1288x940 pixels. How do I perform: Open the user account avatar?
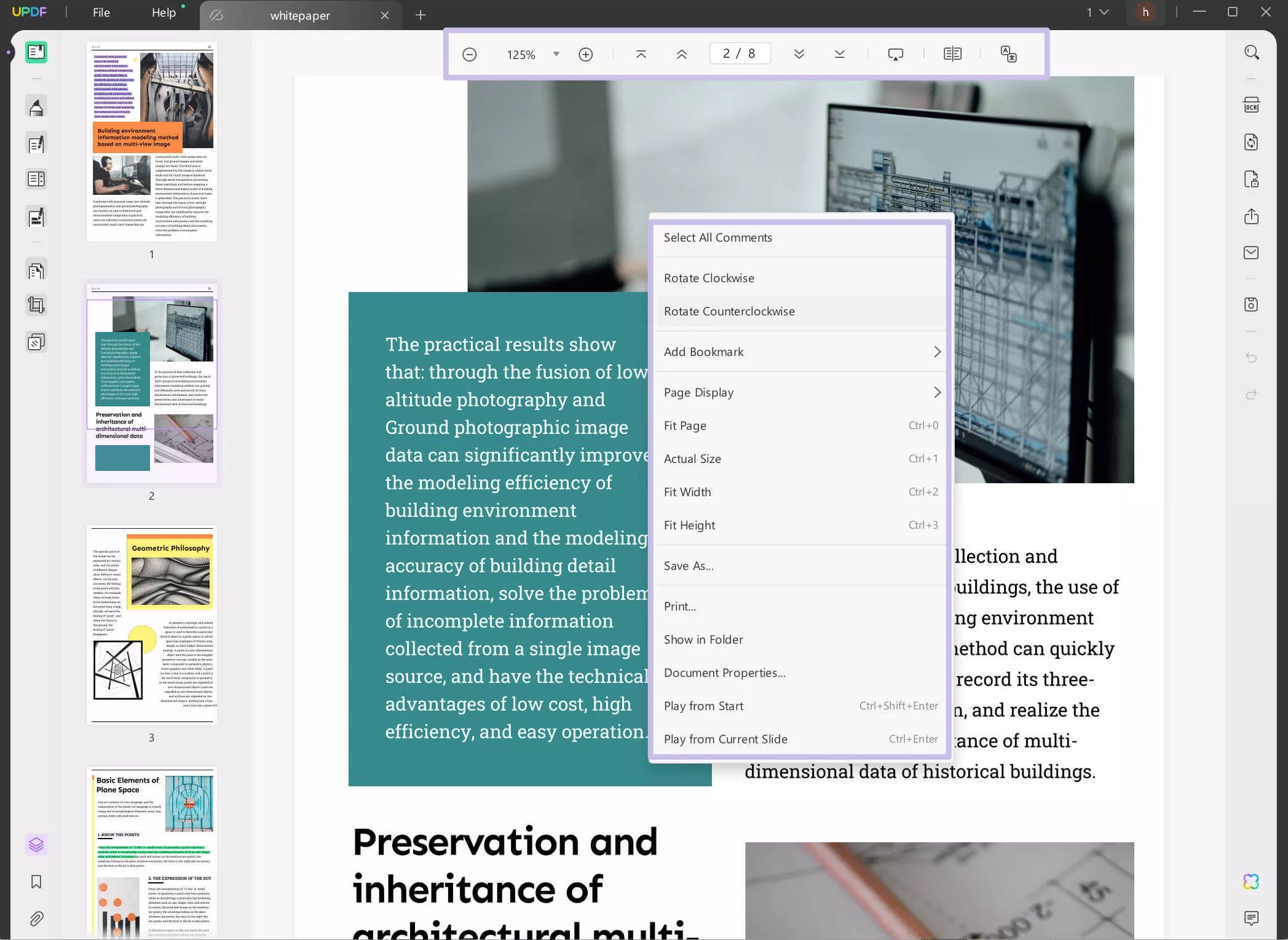pos(1145,12)
